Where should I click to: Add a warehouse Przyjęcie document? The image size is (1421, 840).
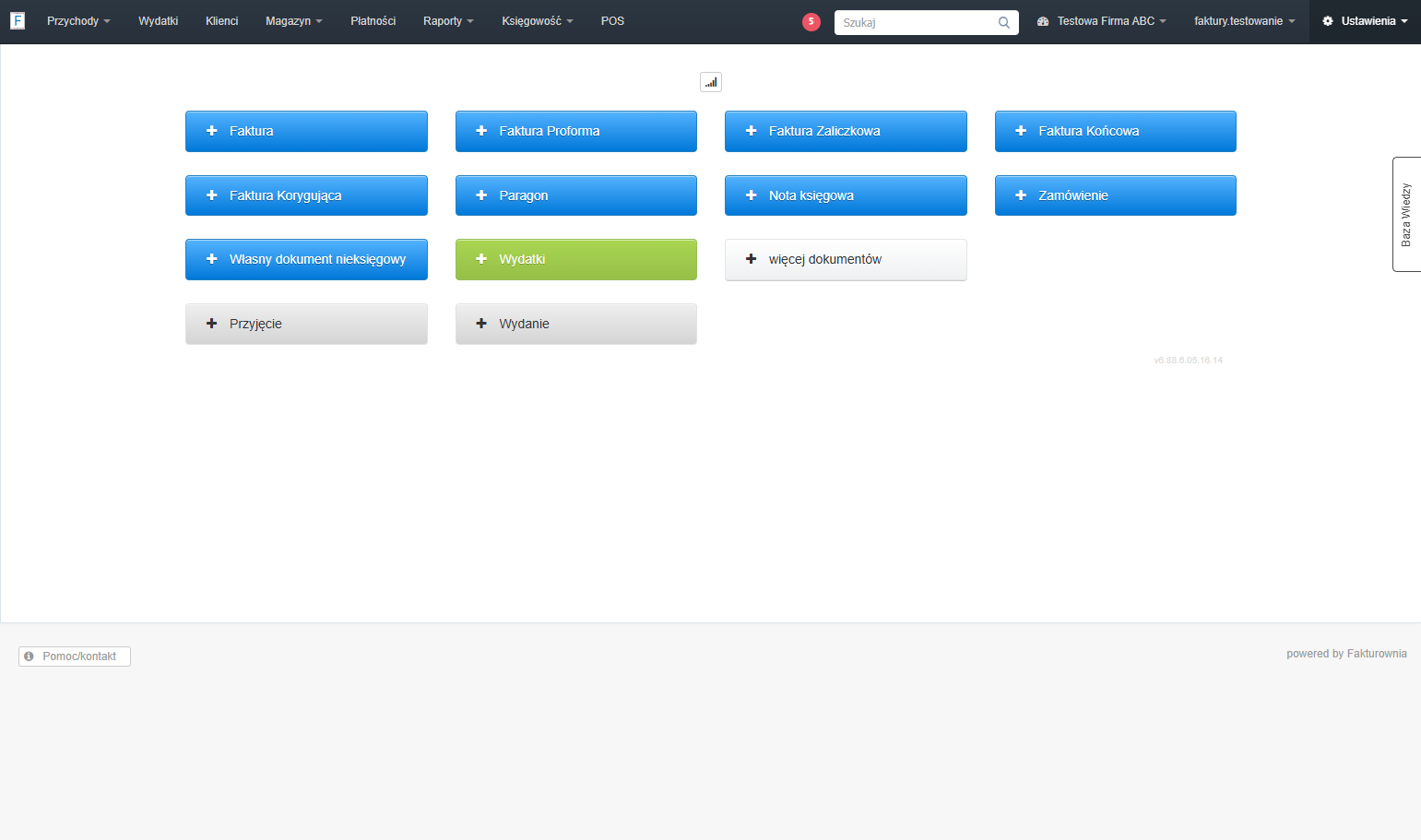point(306,324)
